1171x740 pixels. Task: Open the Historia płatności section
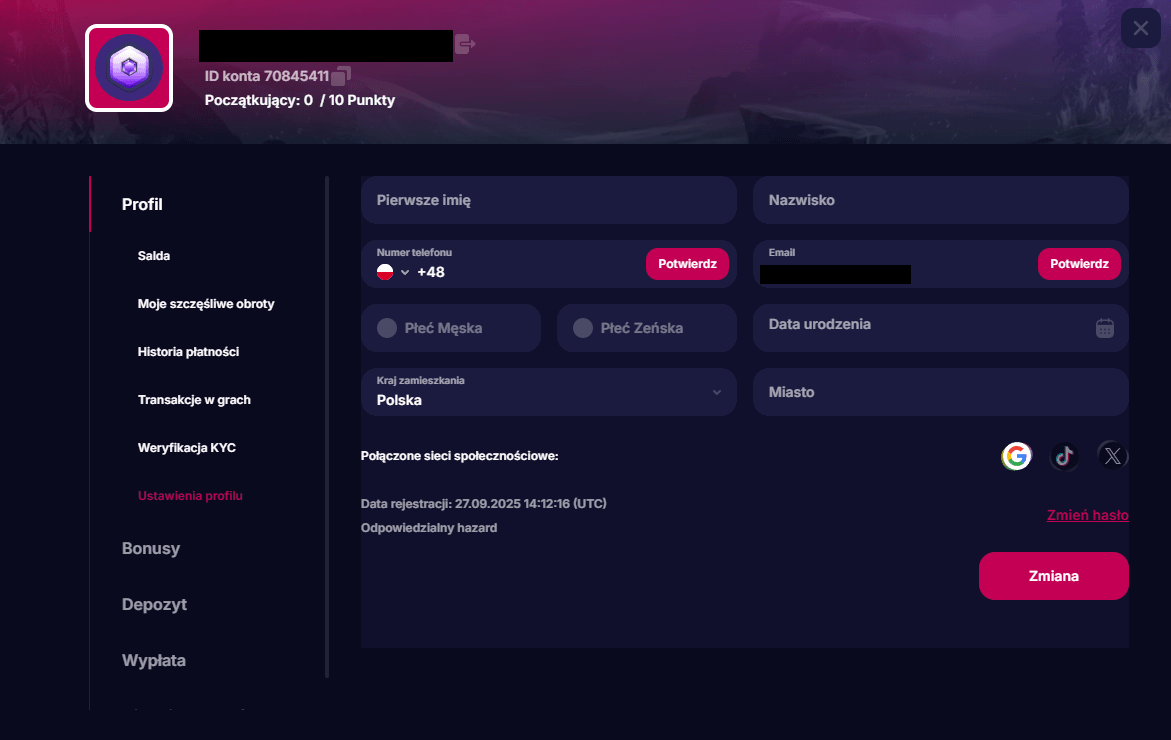coord(189,351)
